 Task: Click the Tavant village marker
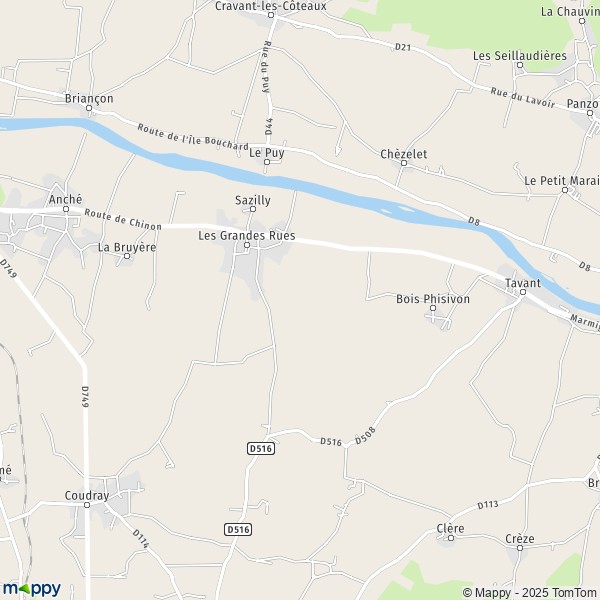tap(523, 292)
